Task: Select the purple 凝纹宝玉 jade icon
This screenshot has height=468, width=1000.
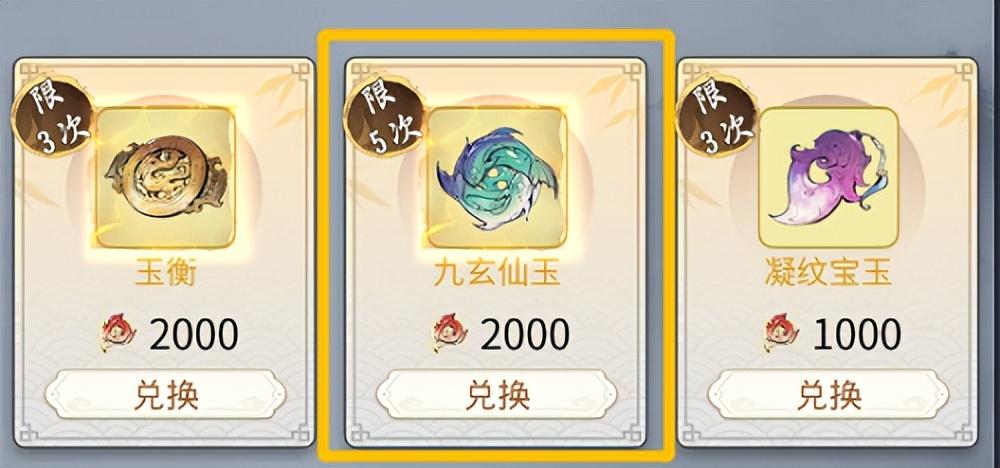Action: [x=828, y=177]
